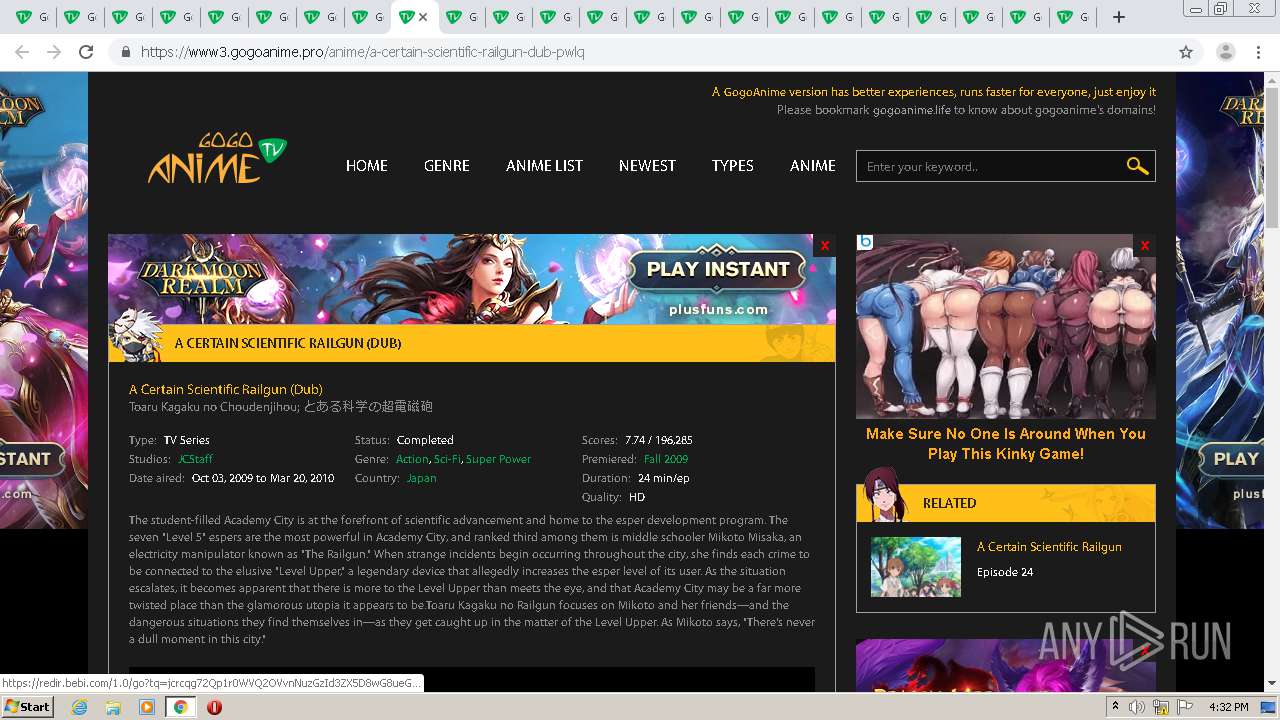Click the Action Center flag icon
The height and width of the screenshot is (720, 1280).
[1186, 707]
